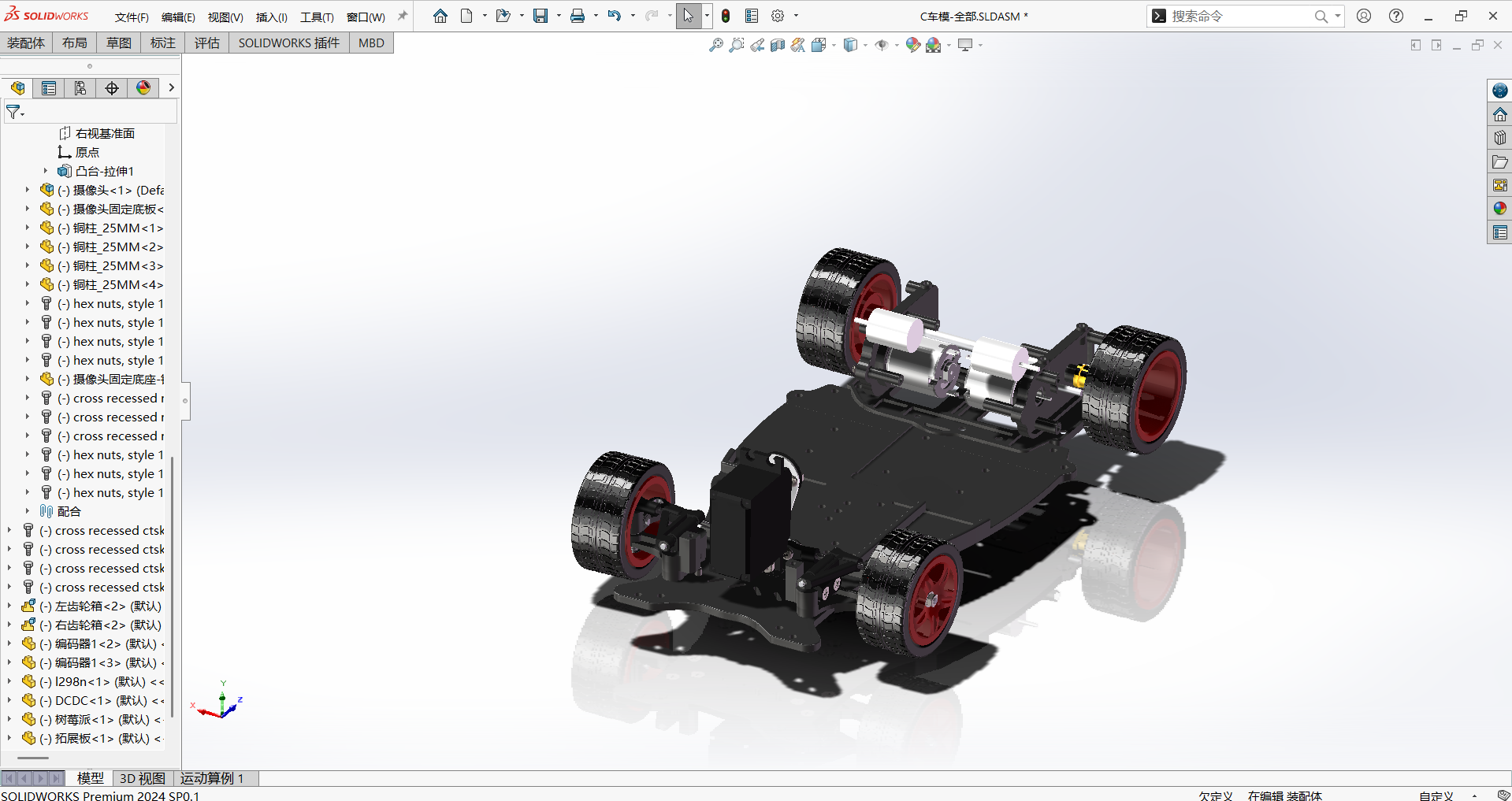
Task: Print the current document
Action: 578,16
